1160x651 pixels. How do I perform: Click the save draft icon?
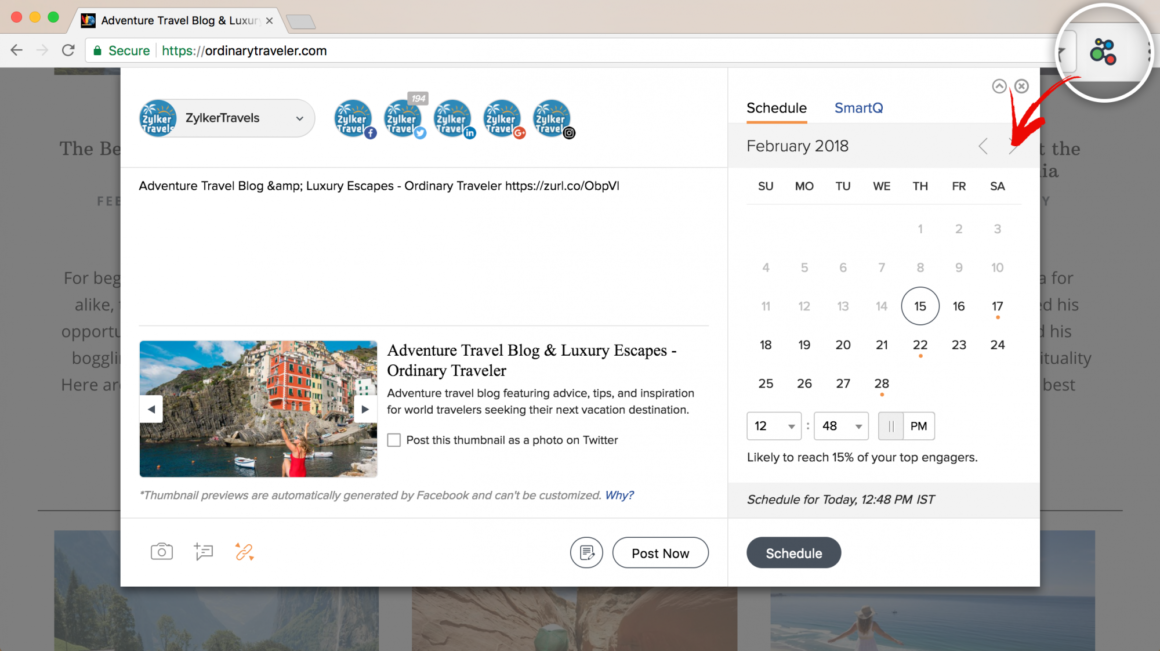[x=586, y=553]
